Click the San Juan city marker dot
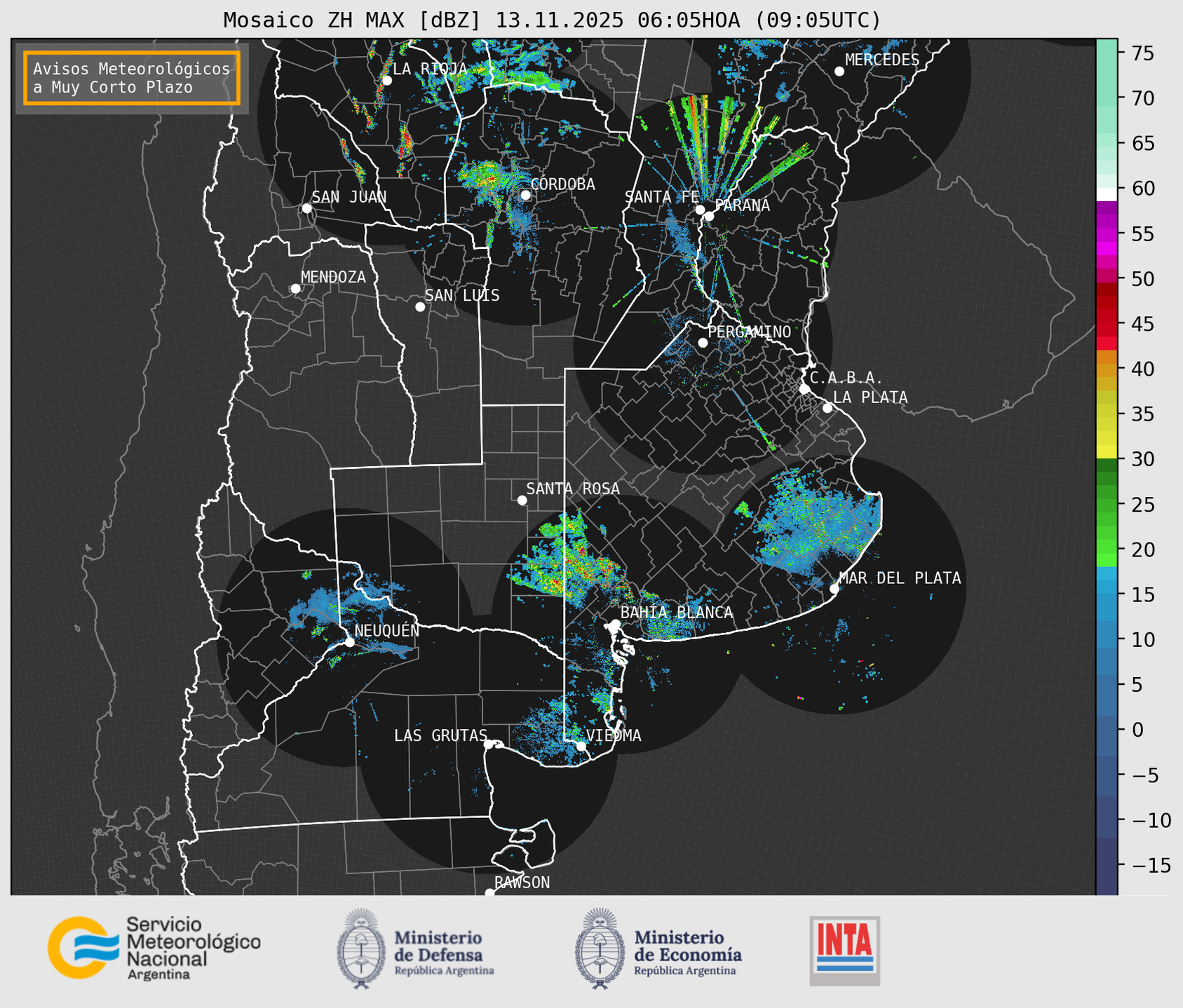The image size is (1183, 1008). pyautogui.click(x=306, y=208)
